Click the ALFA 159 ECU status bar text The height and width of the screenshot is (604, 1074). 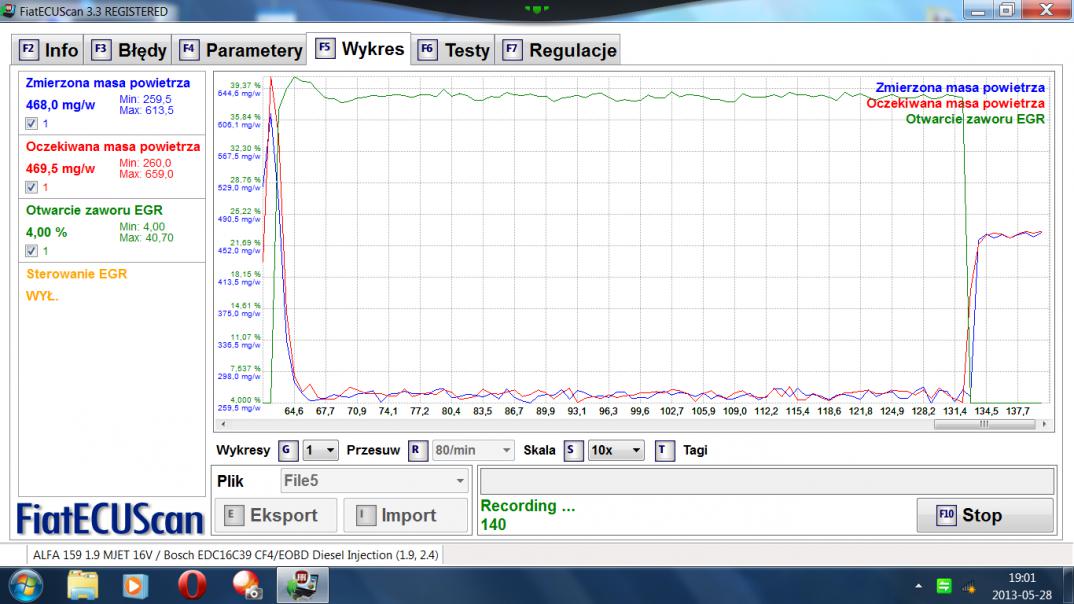point(236,555)
